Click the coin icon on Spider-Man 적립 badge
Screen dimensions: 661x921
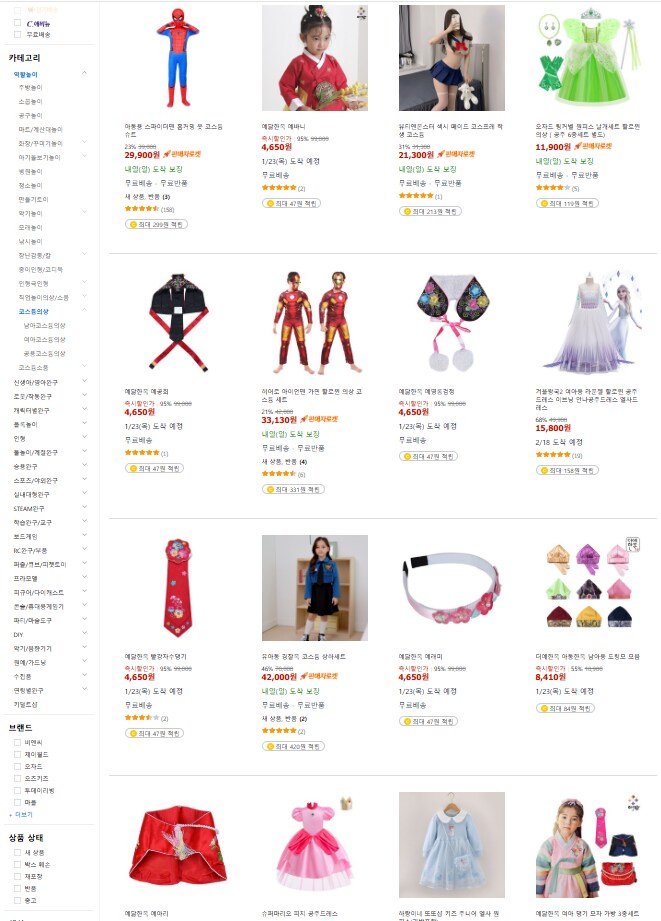click(x=133, y=224)
